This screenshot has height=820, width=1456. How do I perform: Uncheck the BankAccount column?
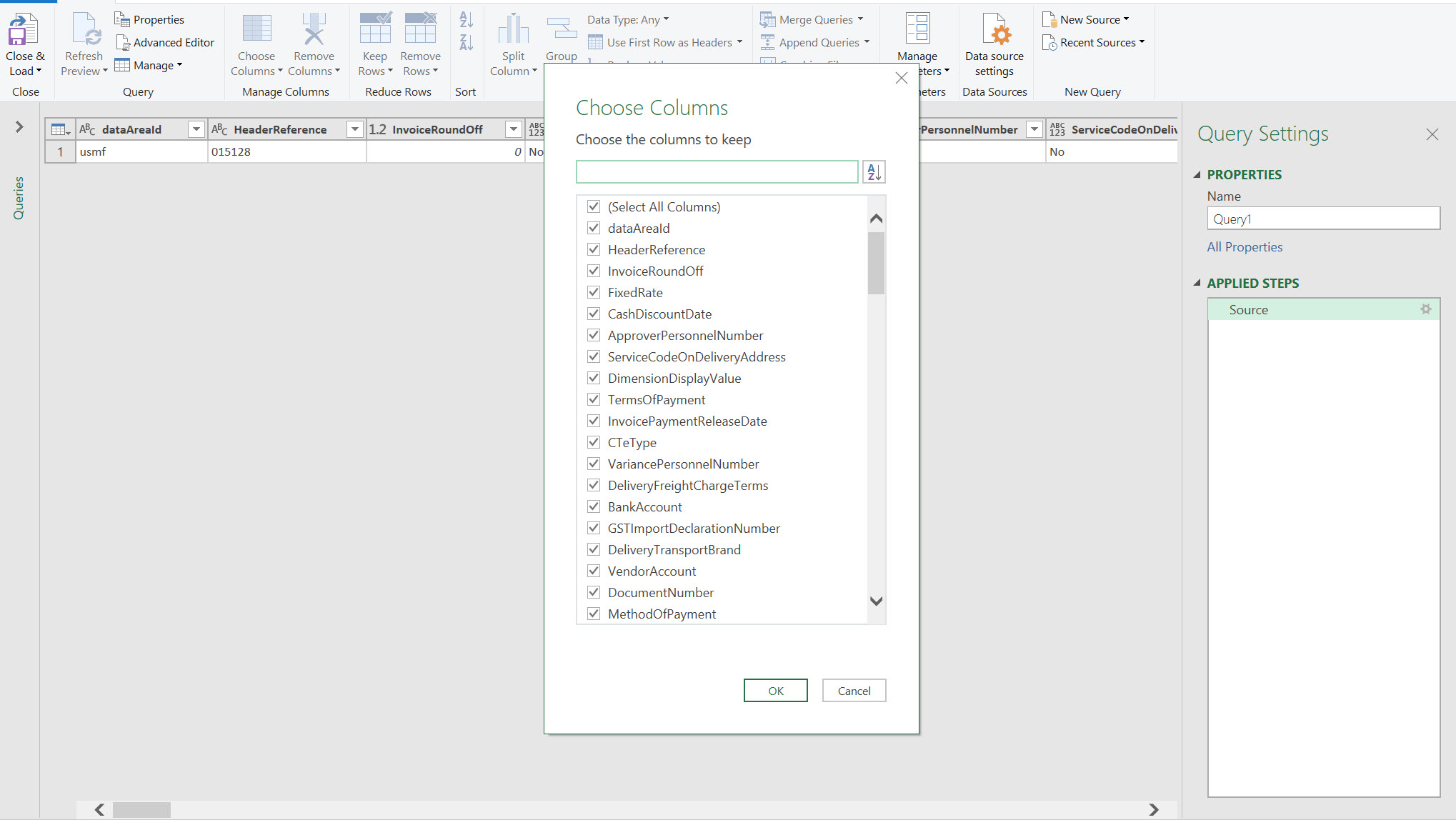(593, 506)
